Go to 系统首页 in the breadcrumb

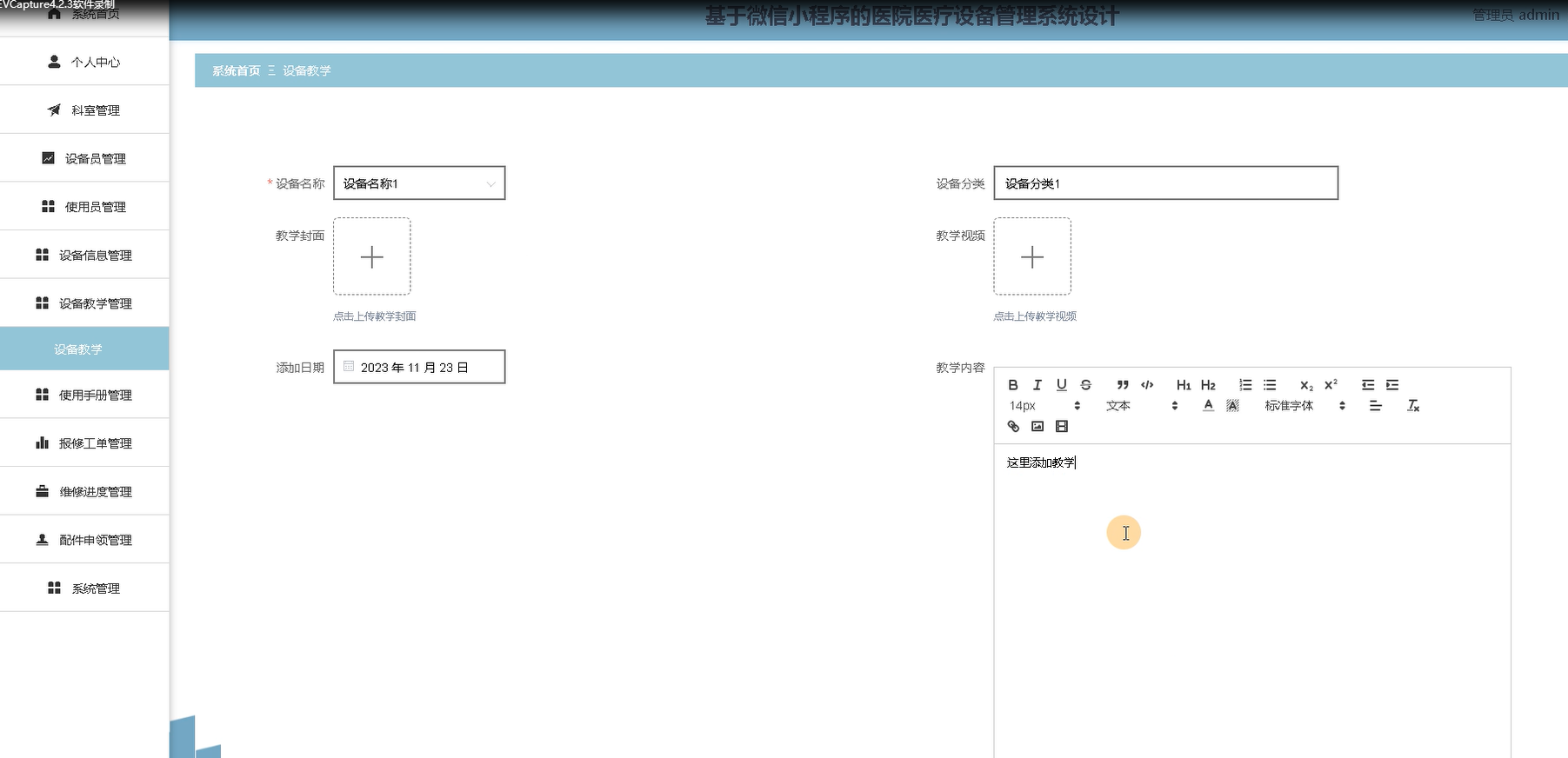point(236,70)
